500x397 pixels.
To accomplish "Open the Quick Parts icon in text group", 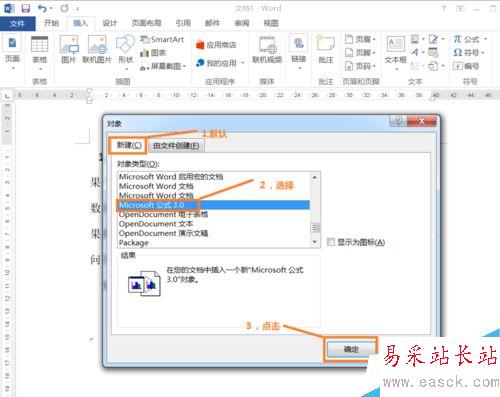I will coord(415,39).
